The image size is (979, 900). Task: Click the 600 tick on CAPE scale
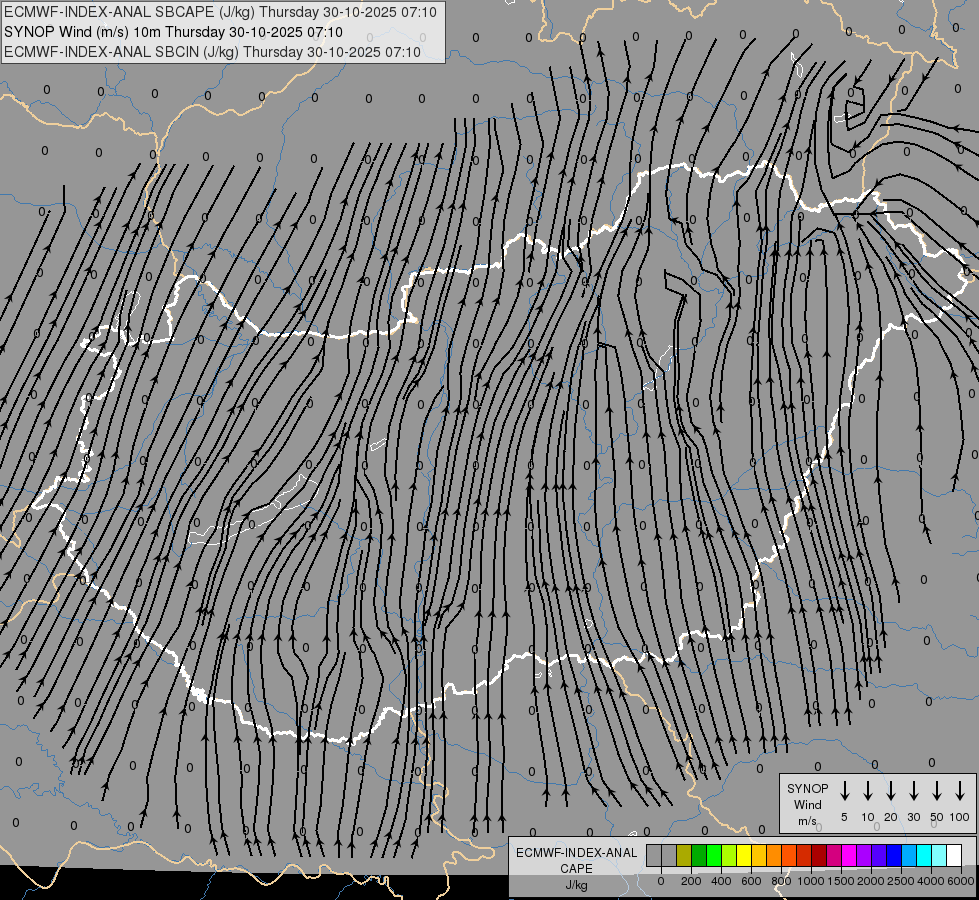(751, 881)
